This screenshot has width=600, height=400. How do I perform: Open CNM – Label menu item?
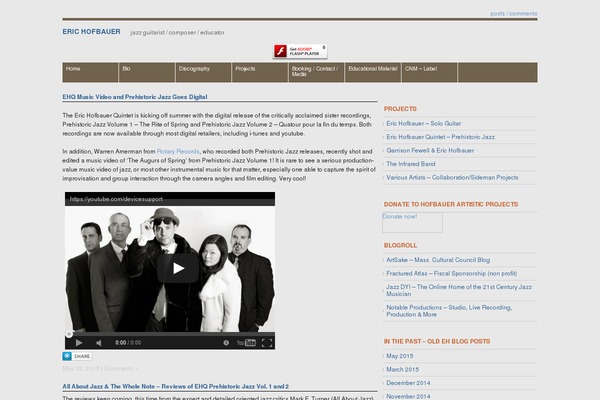point(429,72)
